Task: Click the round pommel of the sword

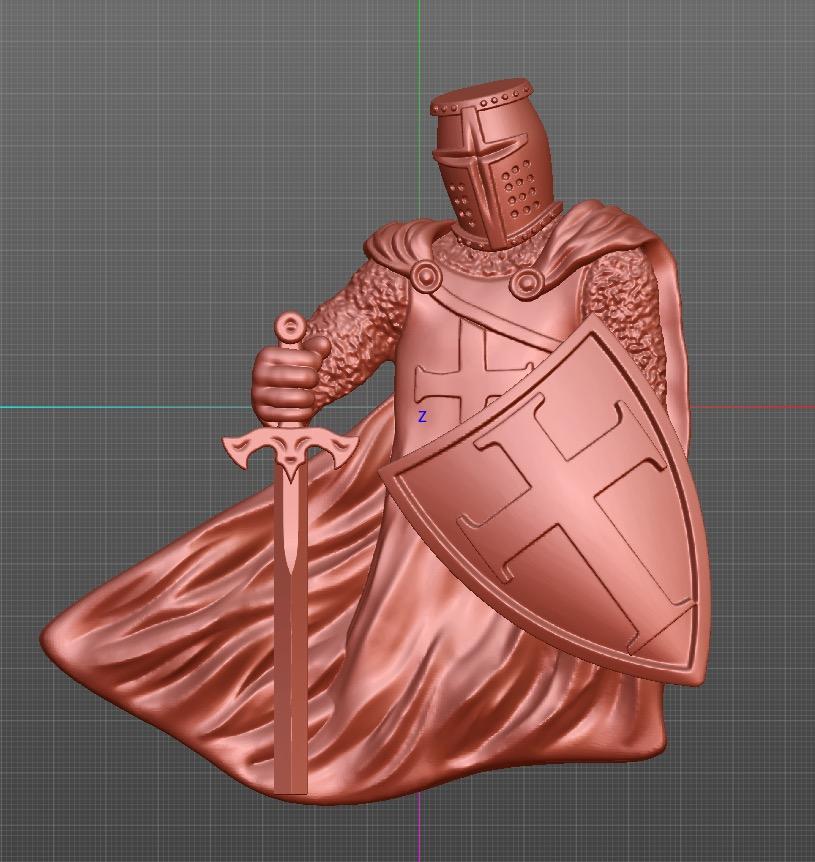Action: [x=290, y=326]
